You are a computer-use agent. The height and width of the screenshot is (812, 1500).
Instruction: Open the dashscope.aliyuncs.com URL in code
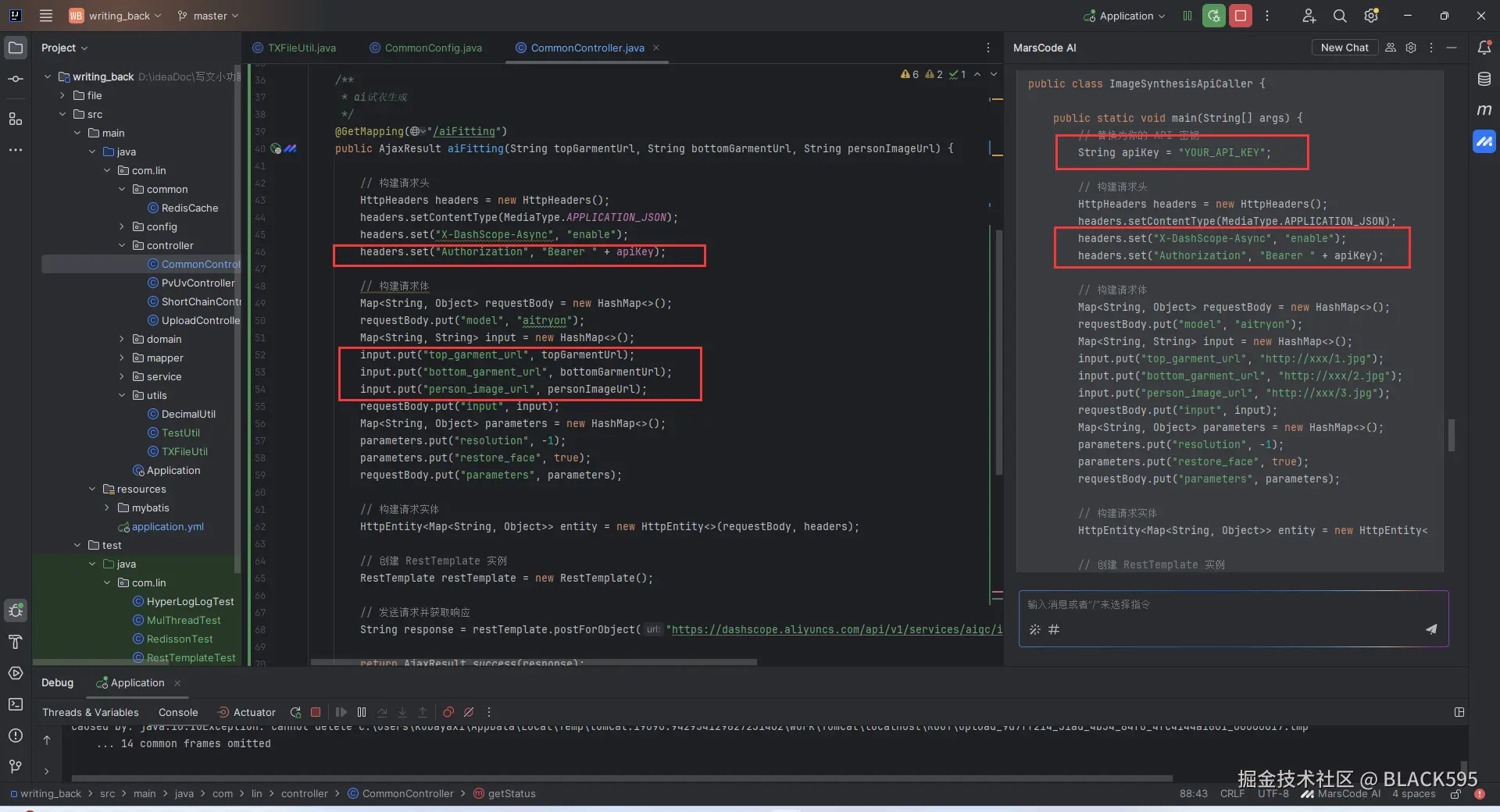coord(837,629)
